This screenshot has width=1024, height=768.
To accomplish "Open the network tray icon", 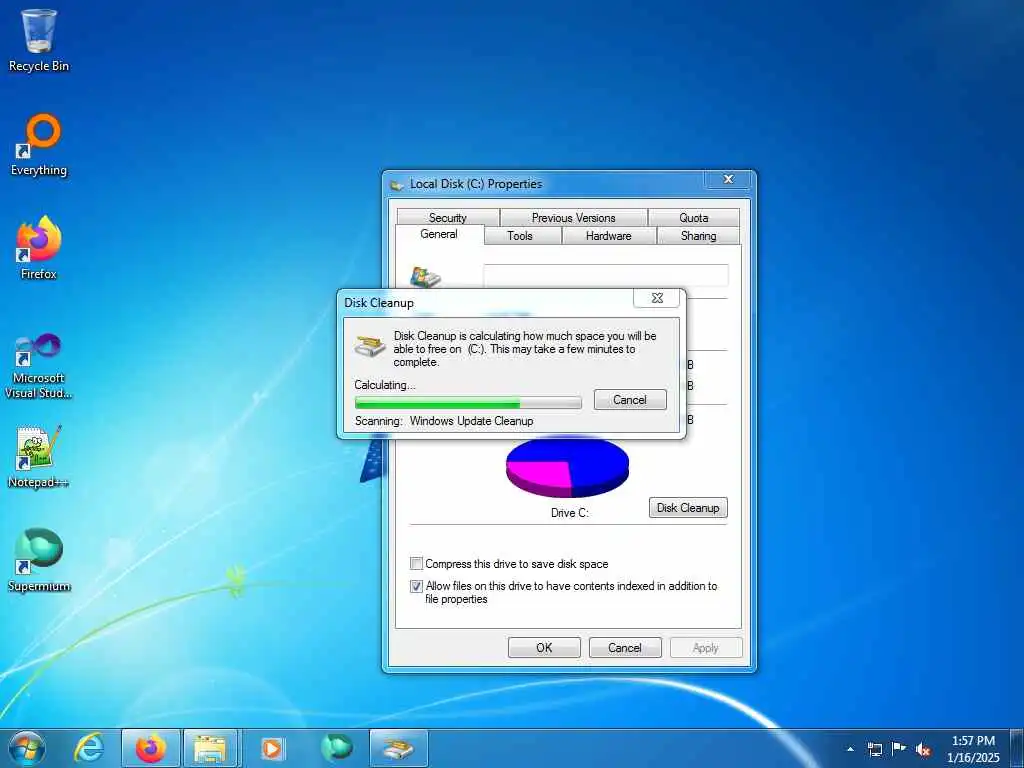I will (x=874, y=749).
